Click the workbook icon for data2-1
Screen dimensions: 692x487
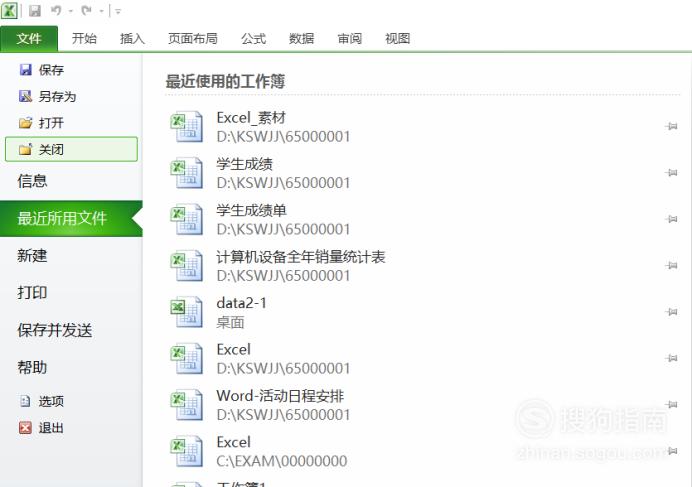pyautogui.click(x=187, y=312)
